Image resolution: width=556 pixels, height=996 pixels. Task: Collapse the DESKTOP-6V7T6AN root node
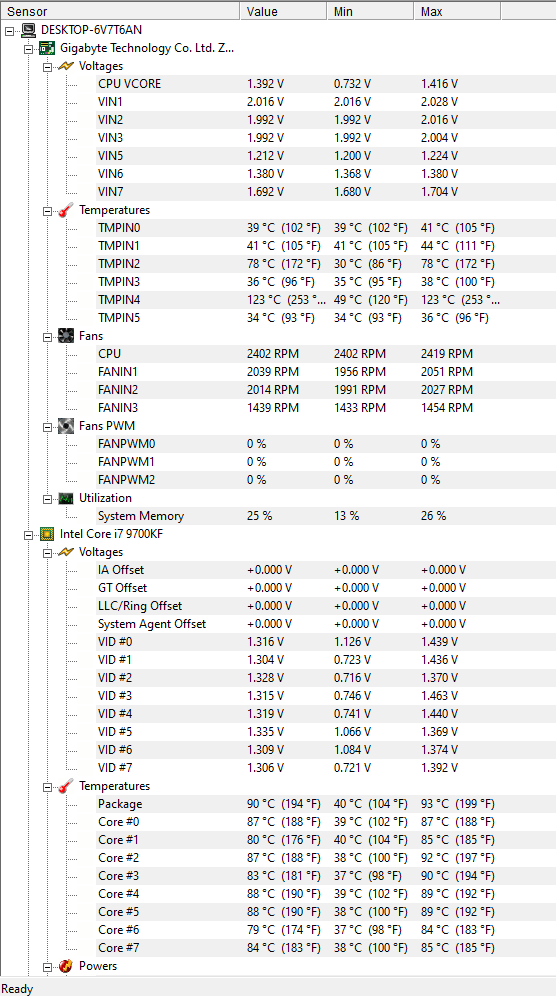[x=10, y=30]
